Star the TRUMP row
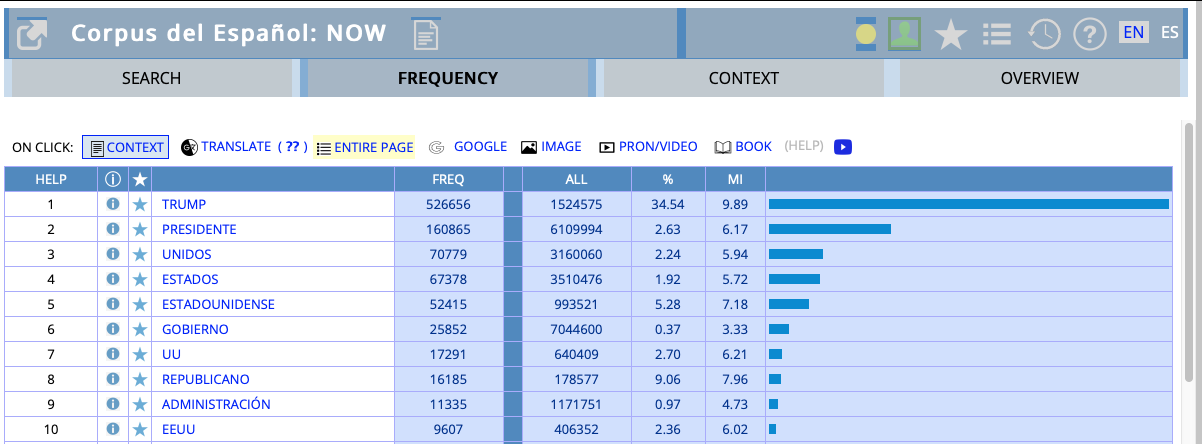 (140, 204)
